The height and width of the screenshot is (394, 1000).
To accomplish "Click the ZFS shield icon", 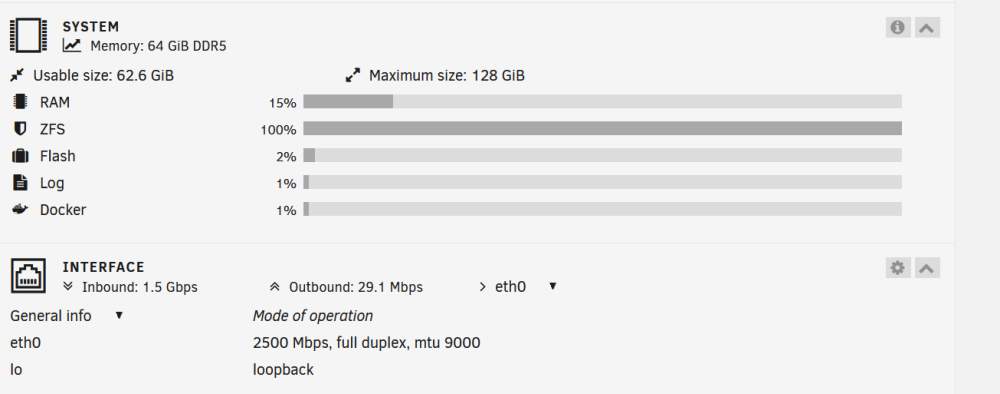I will [20, 129].
